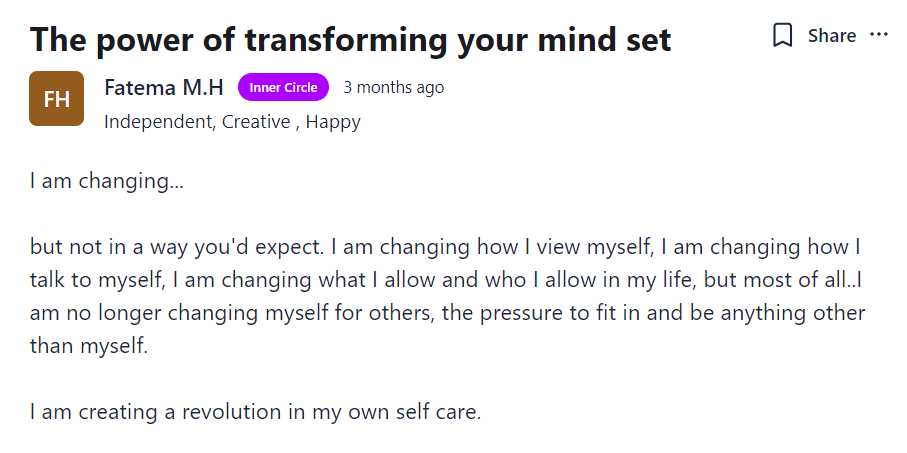Image resolution: width=907 pixels, height=453 pixels.
Task: Bookmark this post with the bookmark icon
Action: click(782, 36)
